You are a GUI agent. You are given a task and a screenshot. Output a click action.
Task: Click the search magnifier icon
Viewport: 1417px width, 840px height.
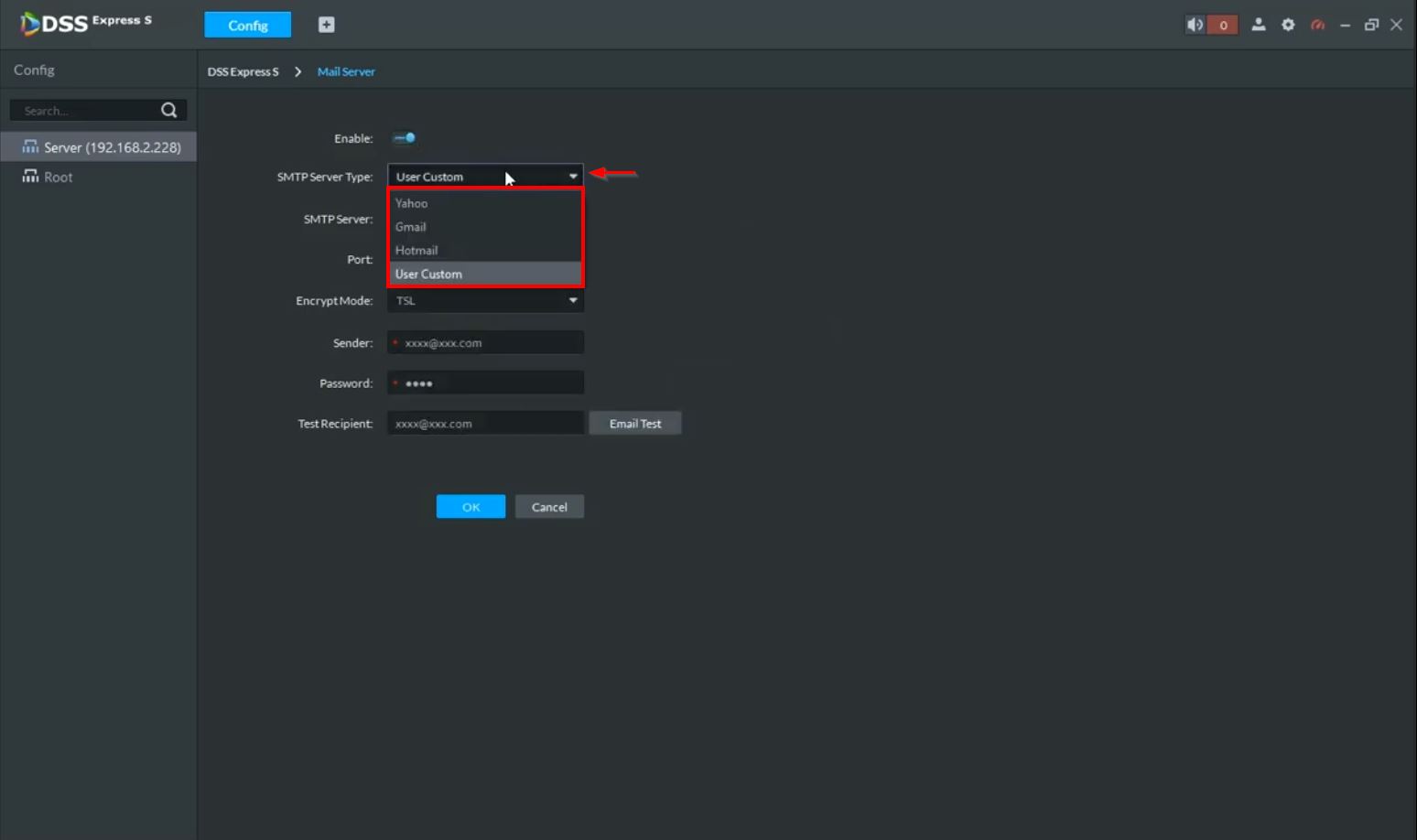click(x=168, y=110)
